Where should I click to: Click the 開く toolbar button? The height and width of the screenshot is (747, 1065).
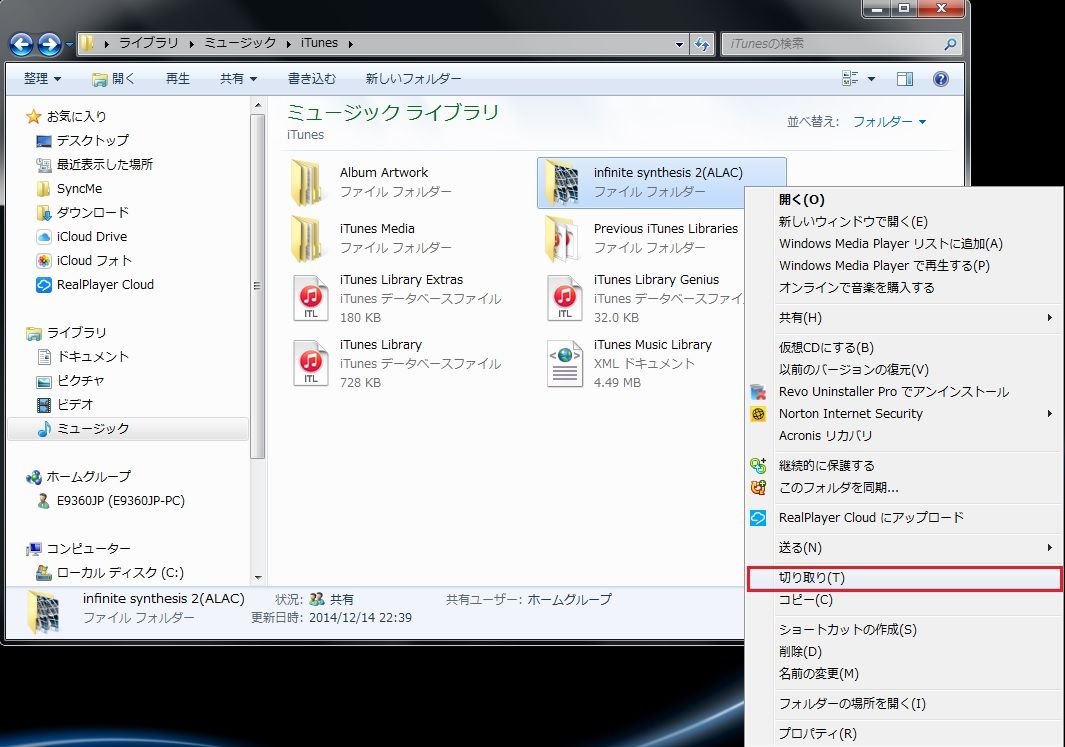tap(113, 79)
